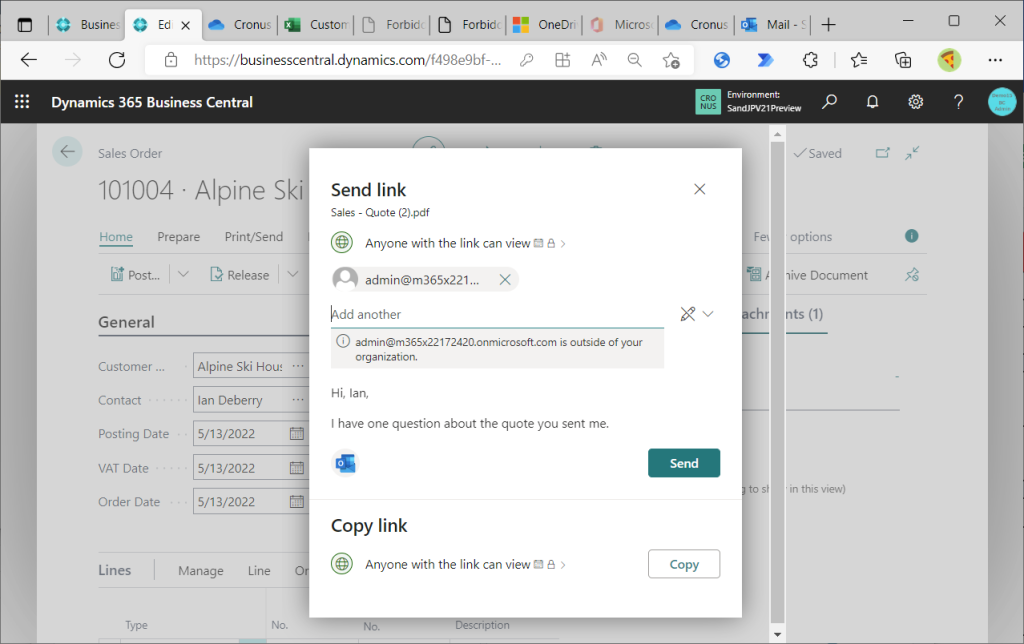Open the browser Settings and more menu

click(995, 60)
